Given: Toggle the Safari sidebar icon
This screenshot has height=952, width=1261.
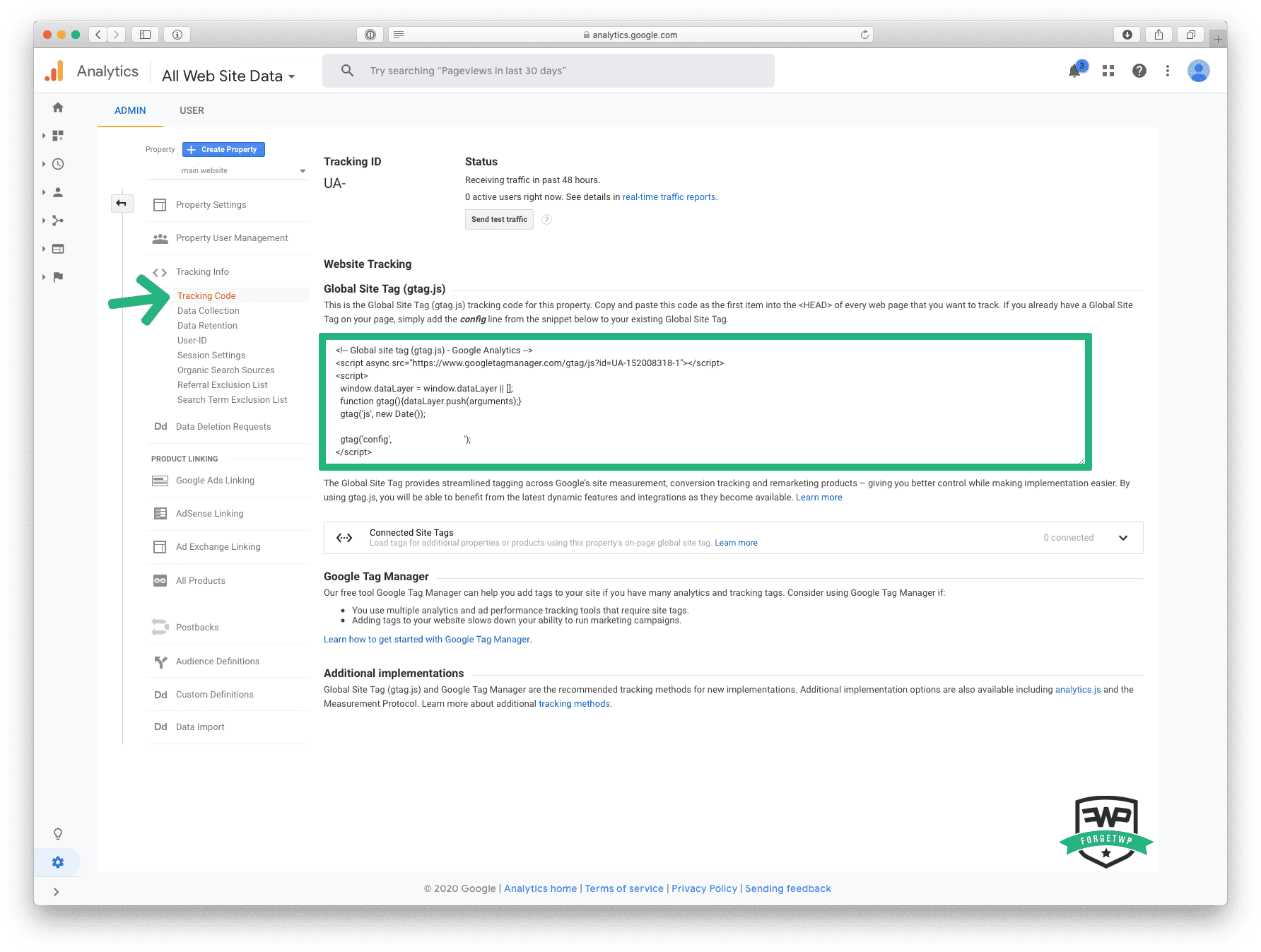Looking at the screenshot, I should point(145,35).
